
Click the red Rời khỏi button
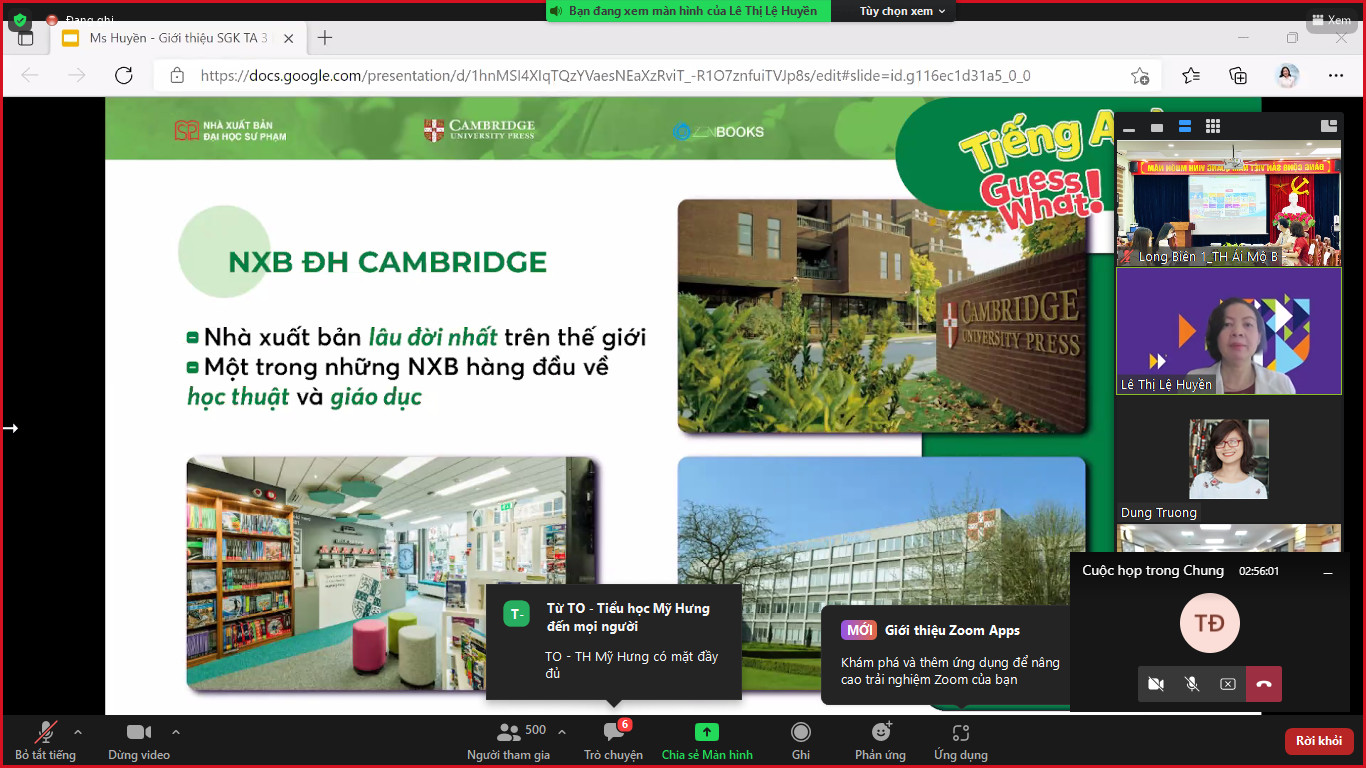(1318, 741)
